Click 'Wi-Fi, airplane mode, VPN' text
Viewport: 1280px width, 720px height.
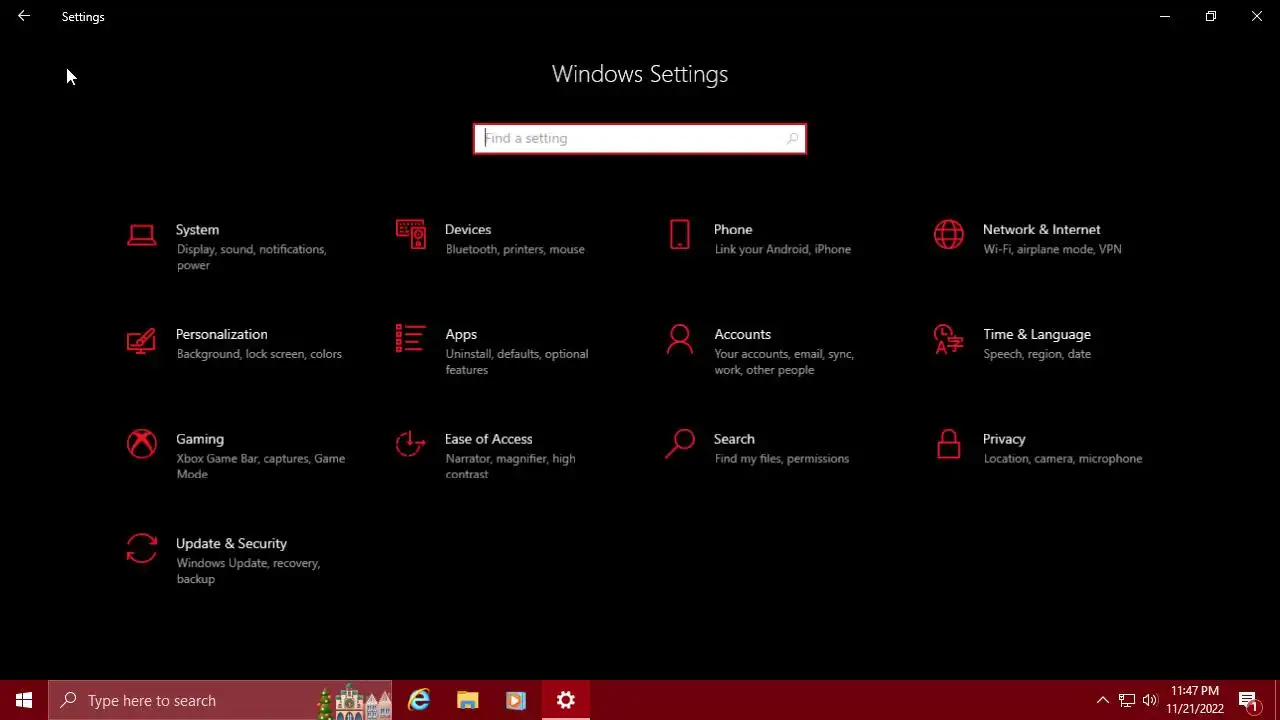point(1052,249)
